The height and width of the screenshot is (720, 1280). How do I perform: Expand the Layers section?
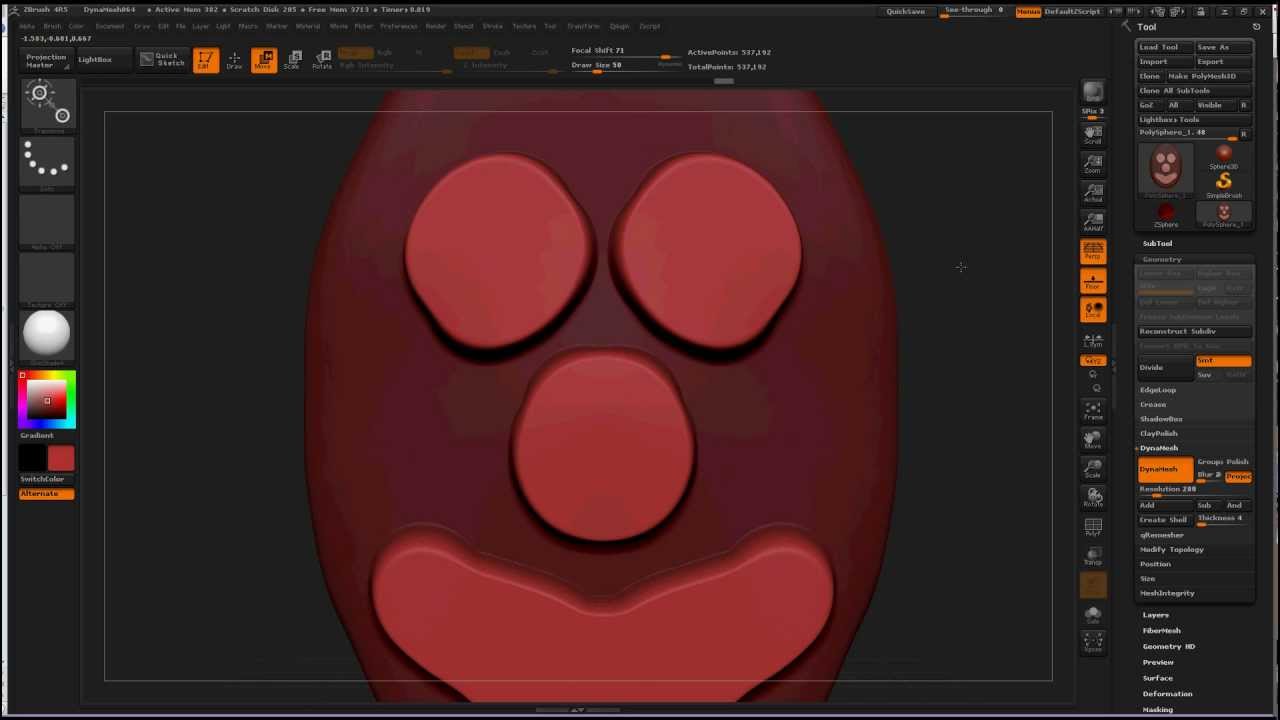tap(1155, 616)
